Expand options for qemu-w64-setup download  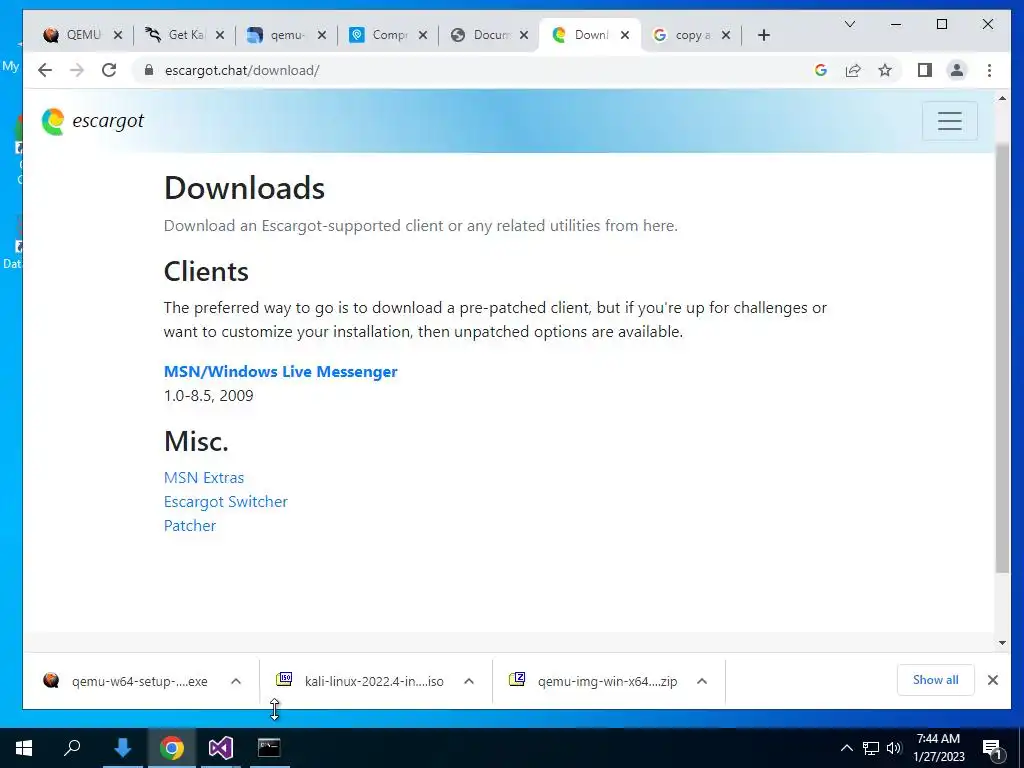236,681
